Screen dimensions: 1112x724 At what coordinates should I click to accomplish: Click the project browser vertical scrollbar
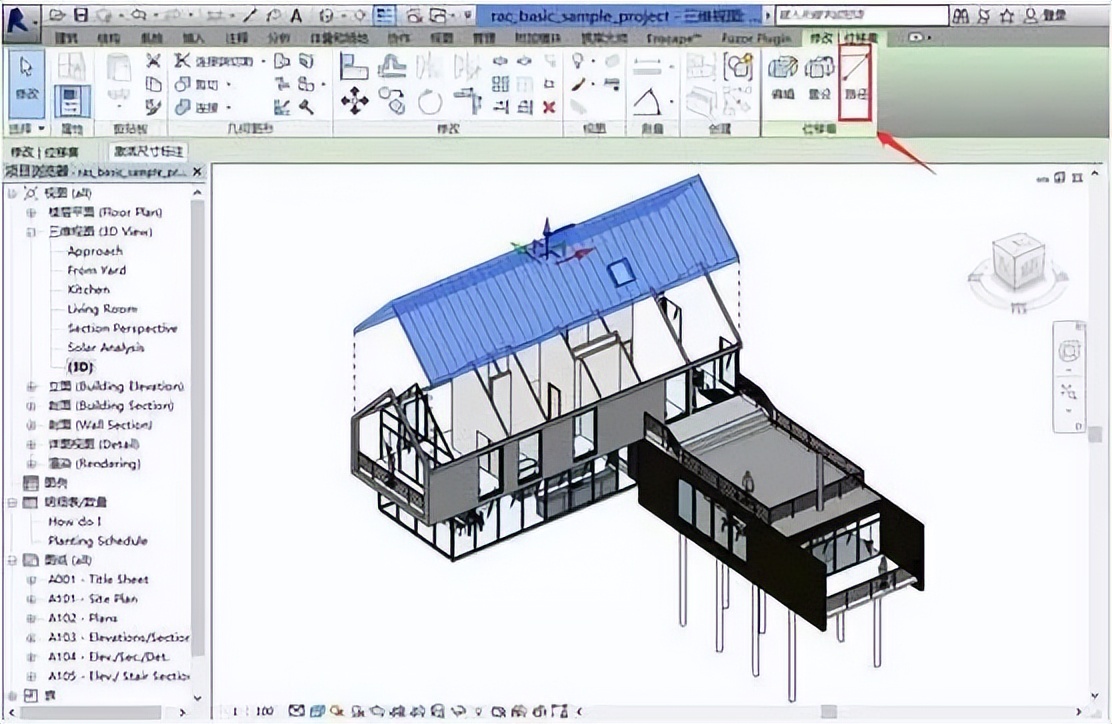click(x=197, y=400)
